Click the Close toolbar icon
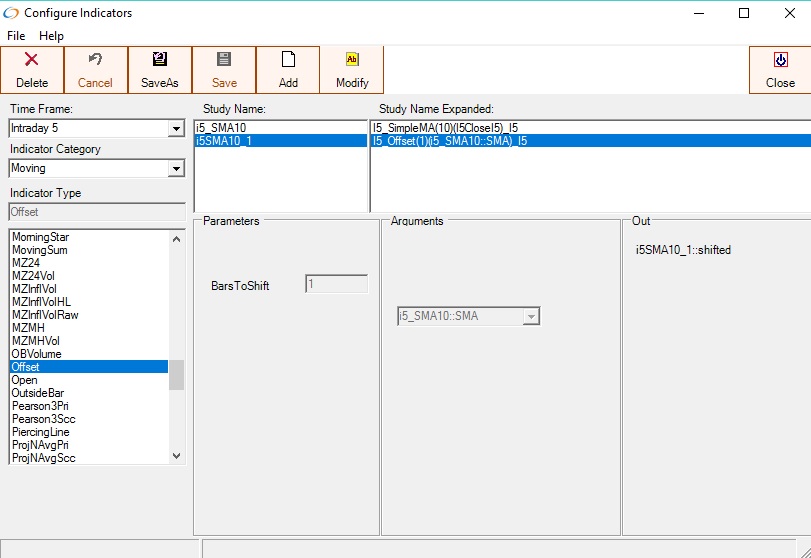Screen dimensions: 811x558 coord(780,60)
